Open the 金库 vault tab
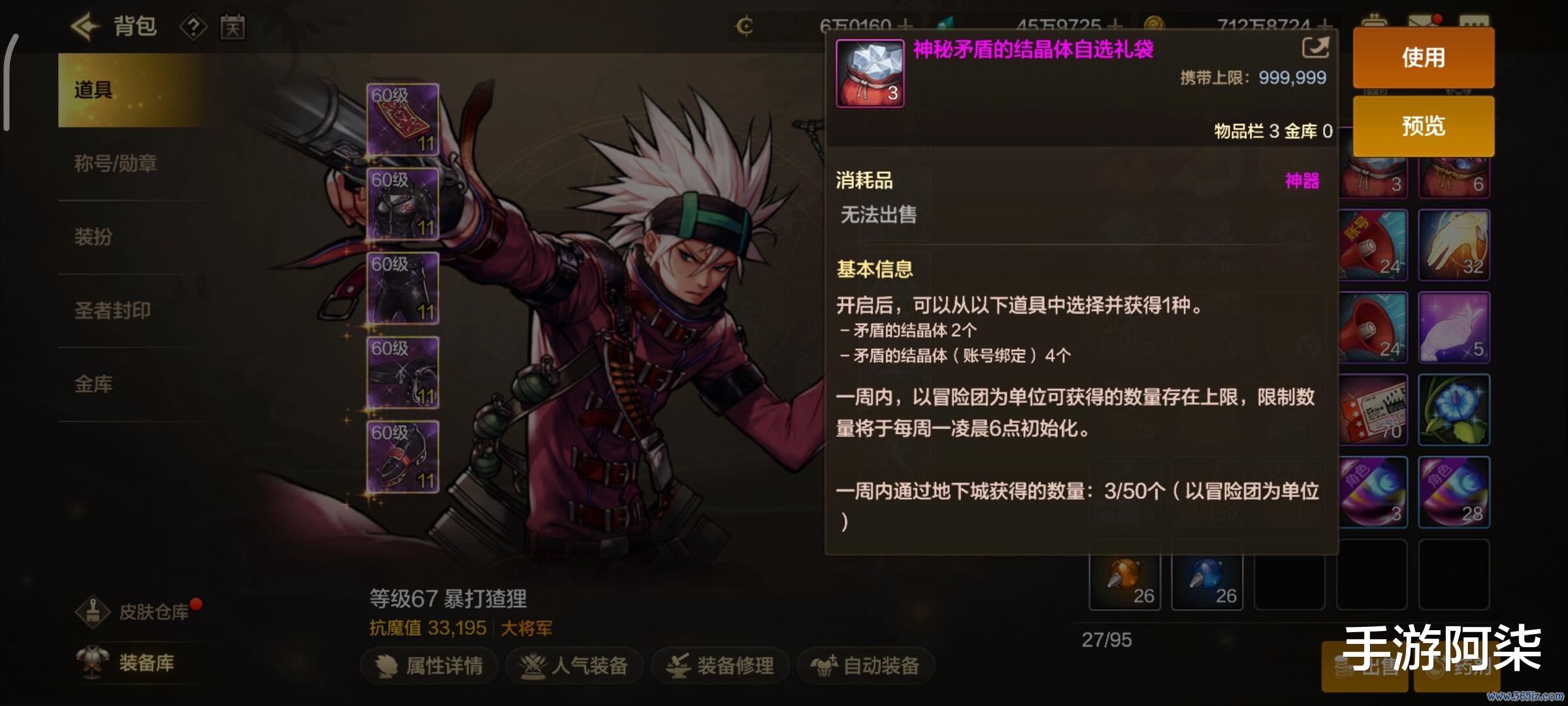This screenshot has height=706, width=1568. (x=93, y=384)
